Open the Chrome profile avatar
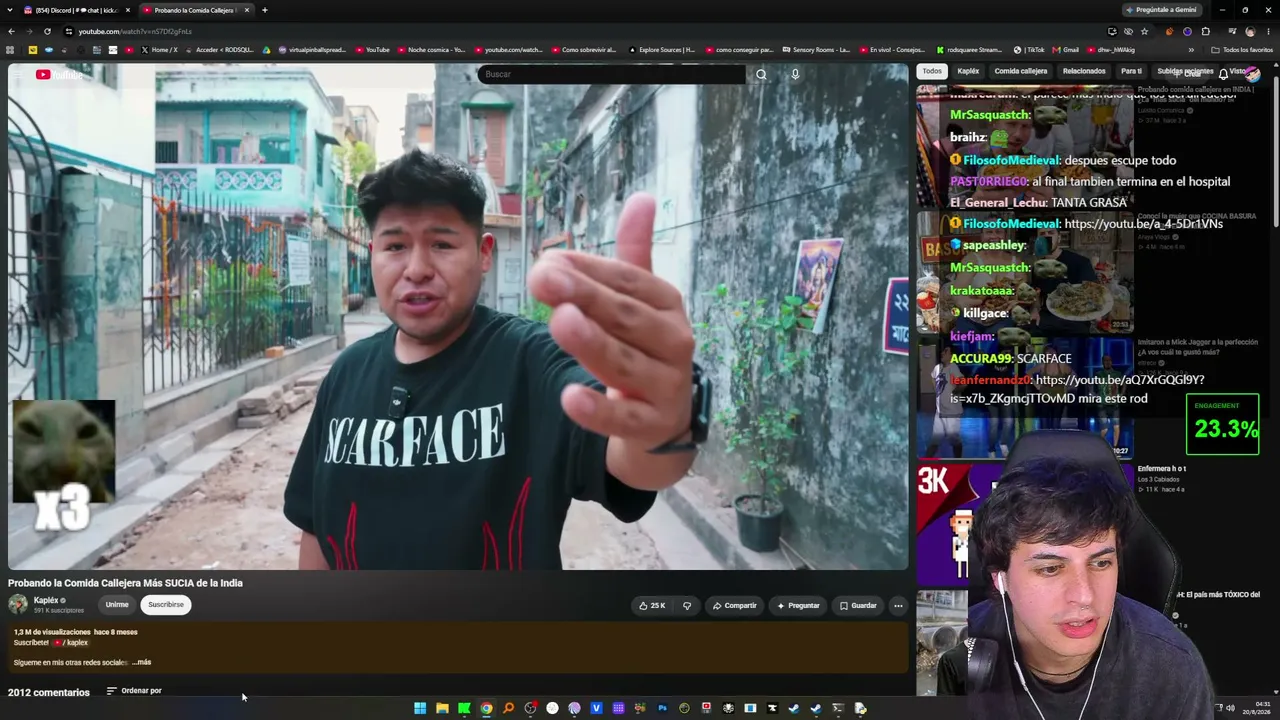 click(x=1250, y=31)
